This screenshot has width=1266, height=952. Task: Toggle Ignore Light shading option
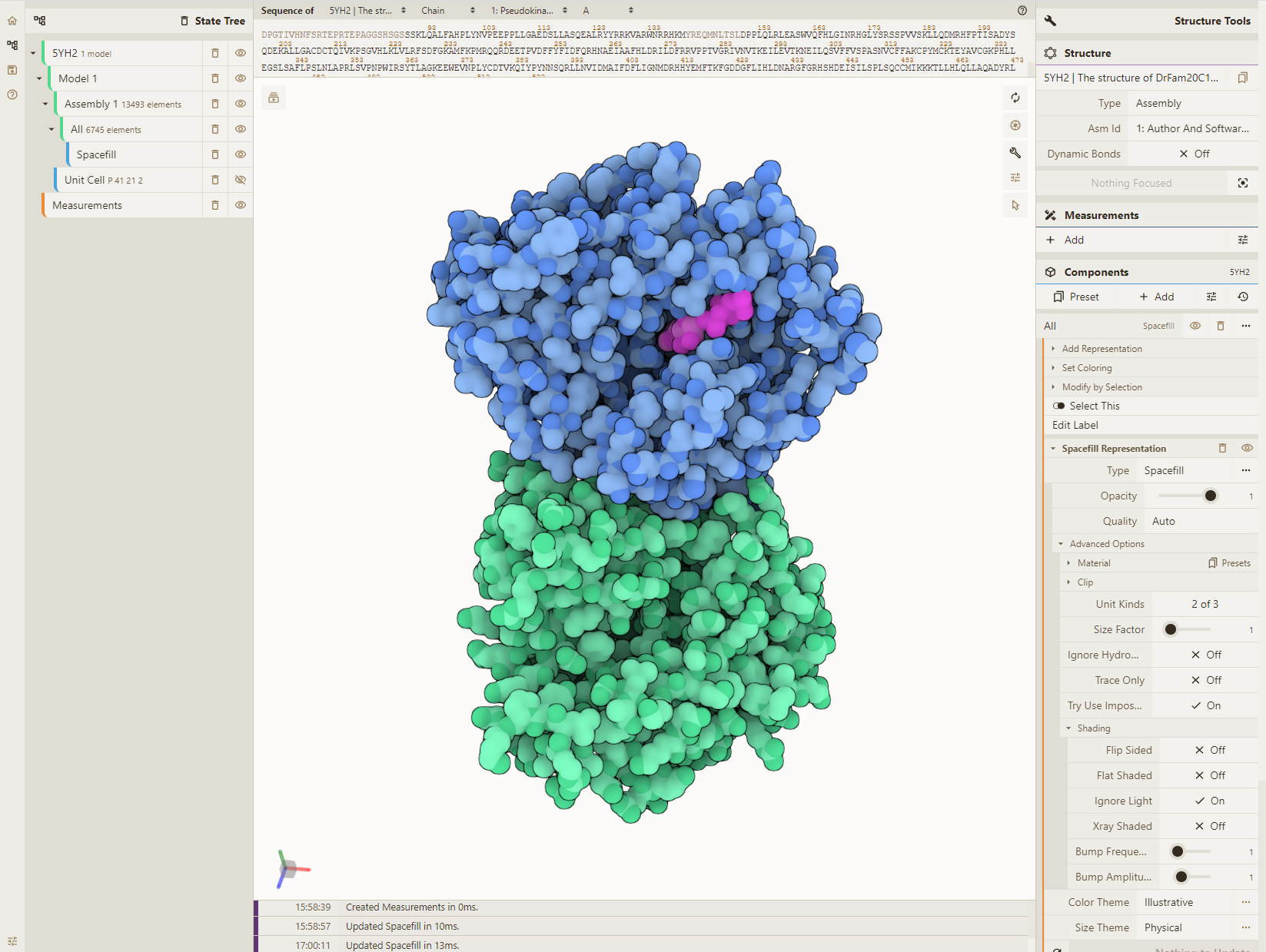pyautogui.click(x=1209, y=801)
